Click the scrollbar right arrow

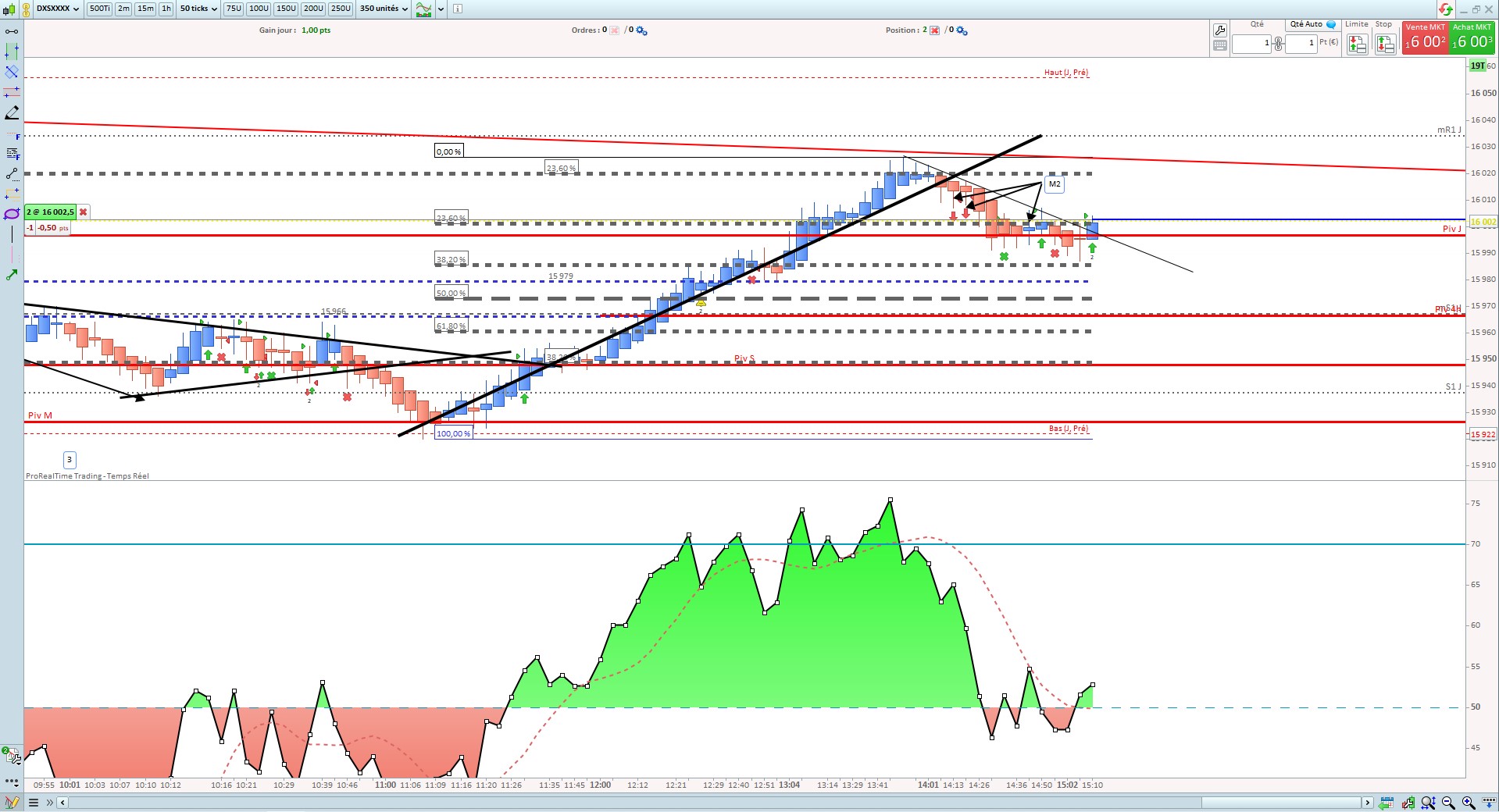pyautogui.click(x=1367, y=802)
